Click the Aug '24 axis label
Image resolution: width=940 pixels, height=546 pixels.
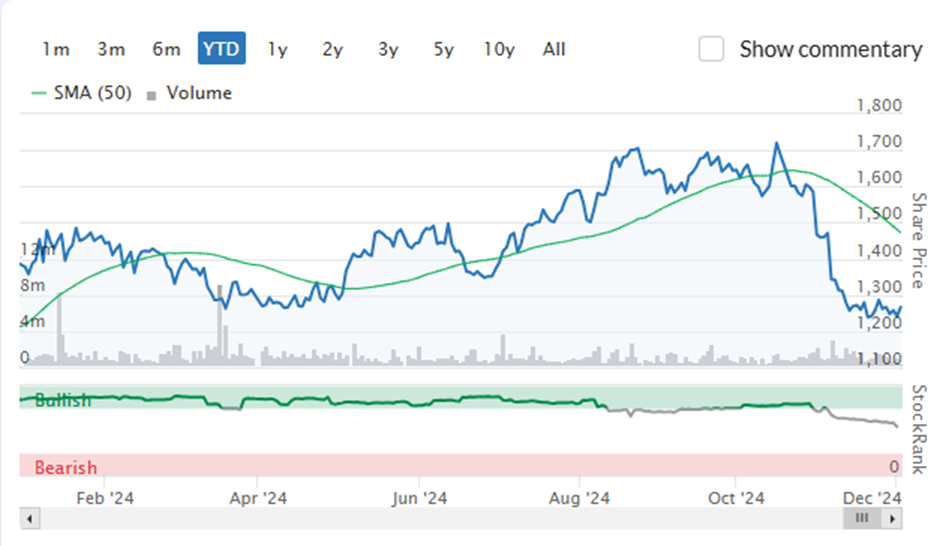(579, 498)
